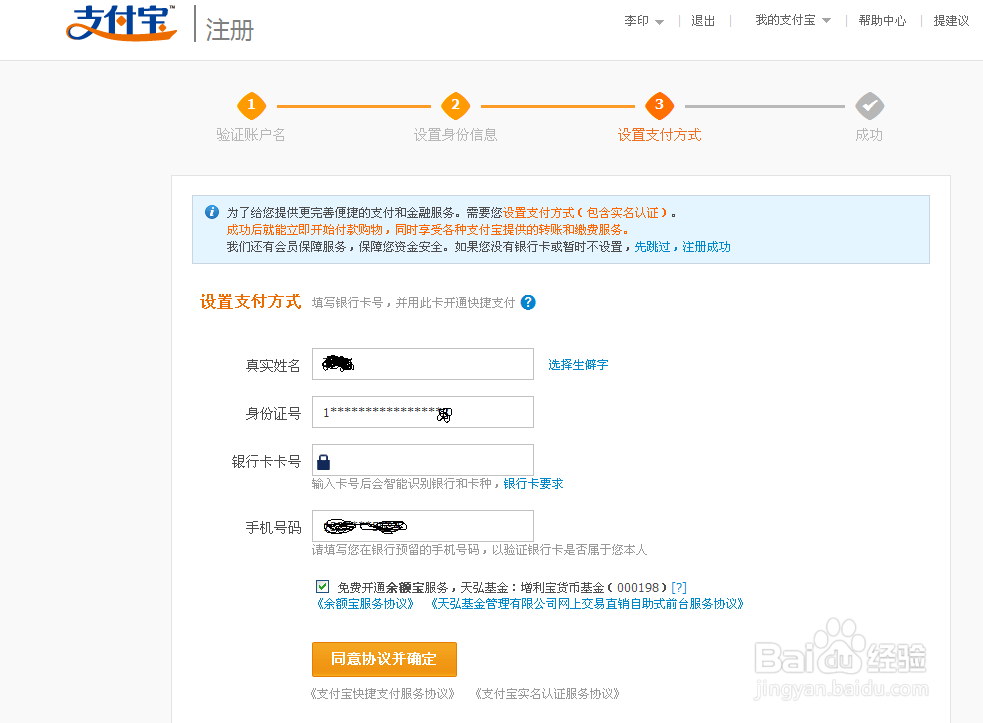Open 《支付宝实名认证服务协议》 link
The height and width of the screenshot is (723, 983).
[x=547, y=694]
